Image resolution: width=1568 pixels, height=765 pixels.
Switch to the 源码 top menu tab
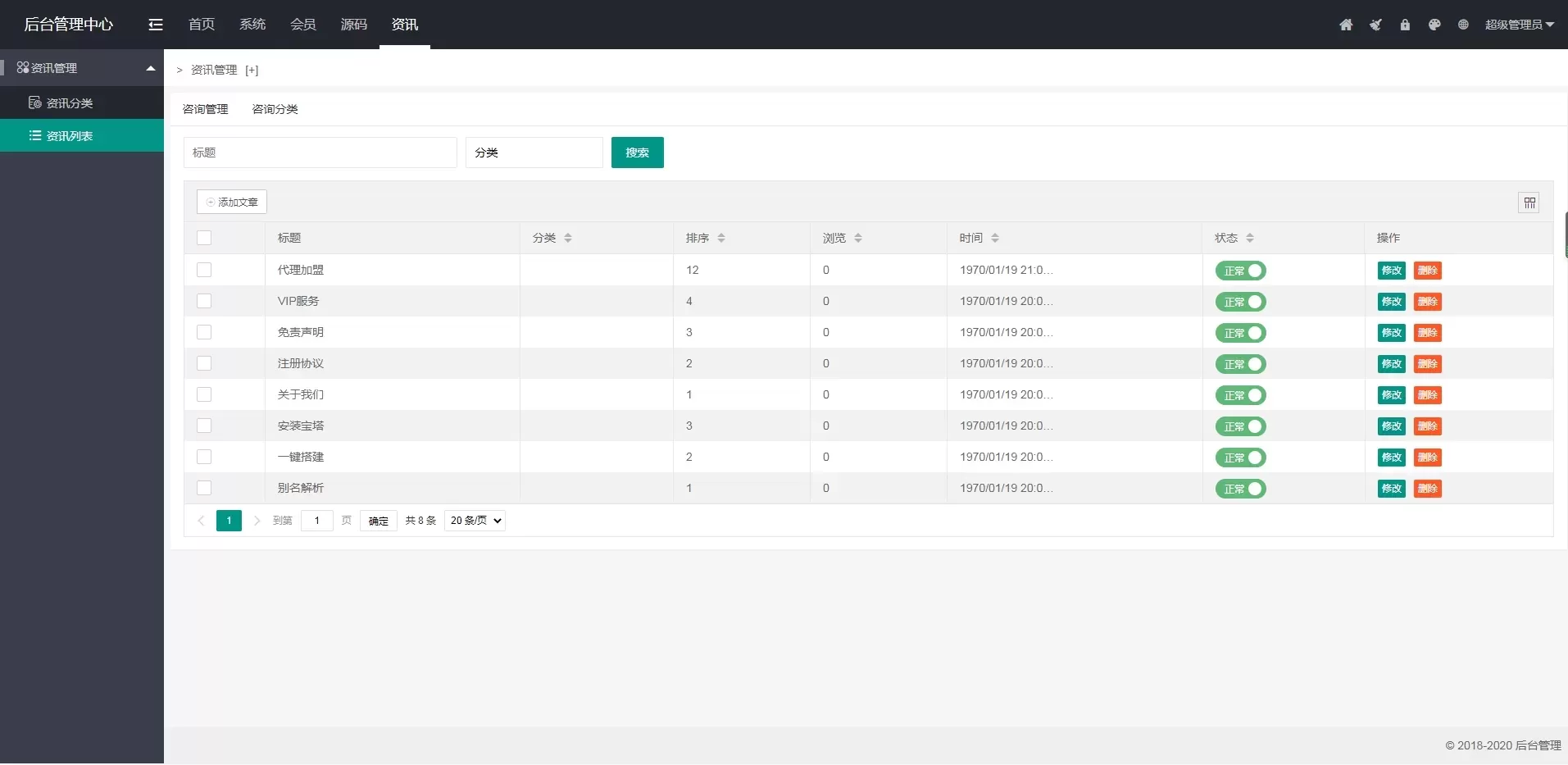[x=353, y=25]
